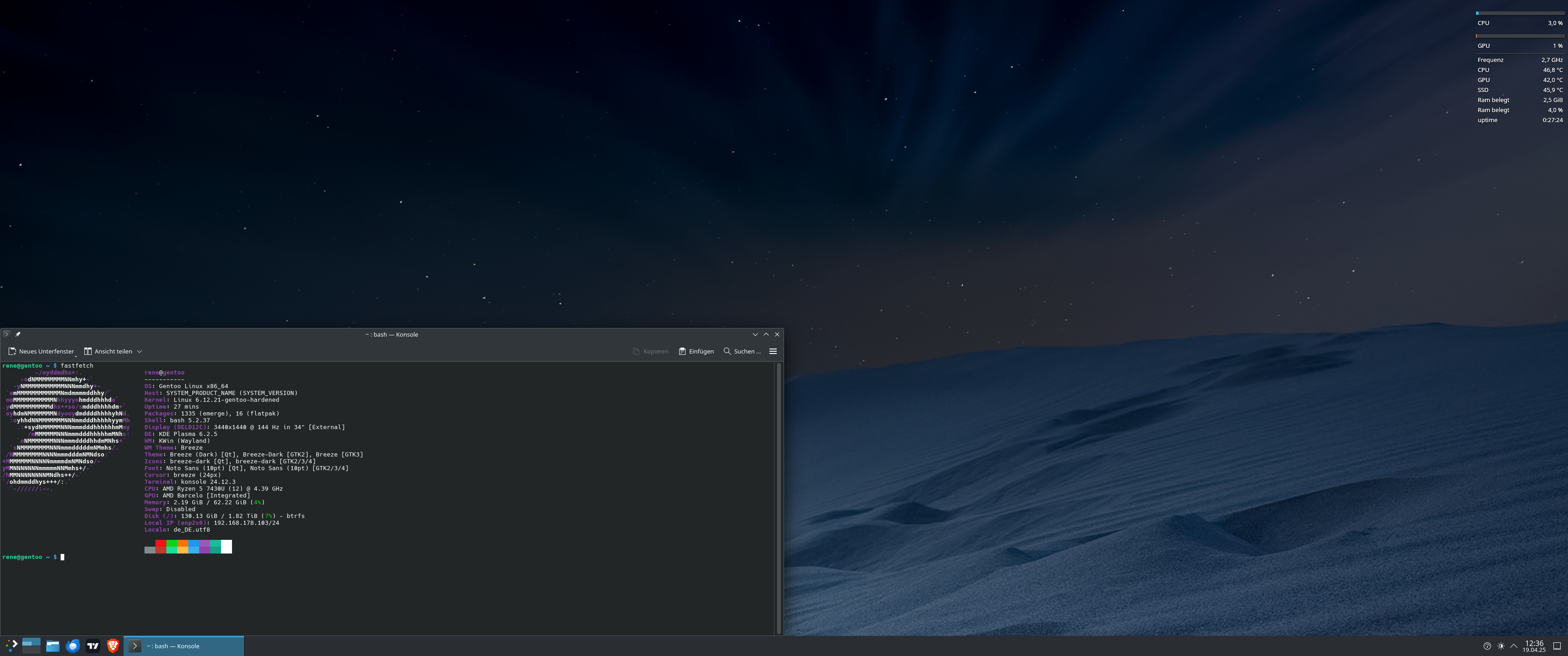Launch Dolphin file manager from taskbar
The image size is (1568, 656).
[52, 646]
